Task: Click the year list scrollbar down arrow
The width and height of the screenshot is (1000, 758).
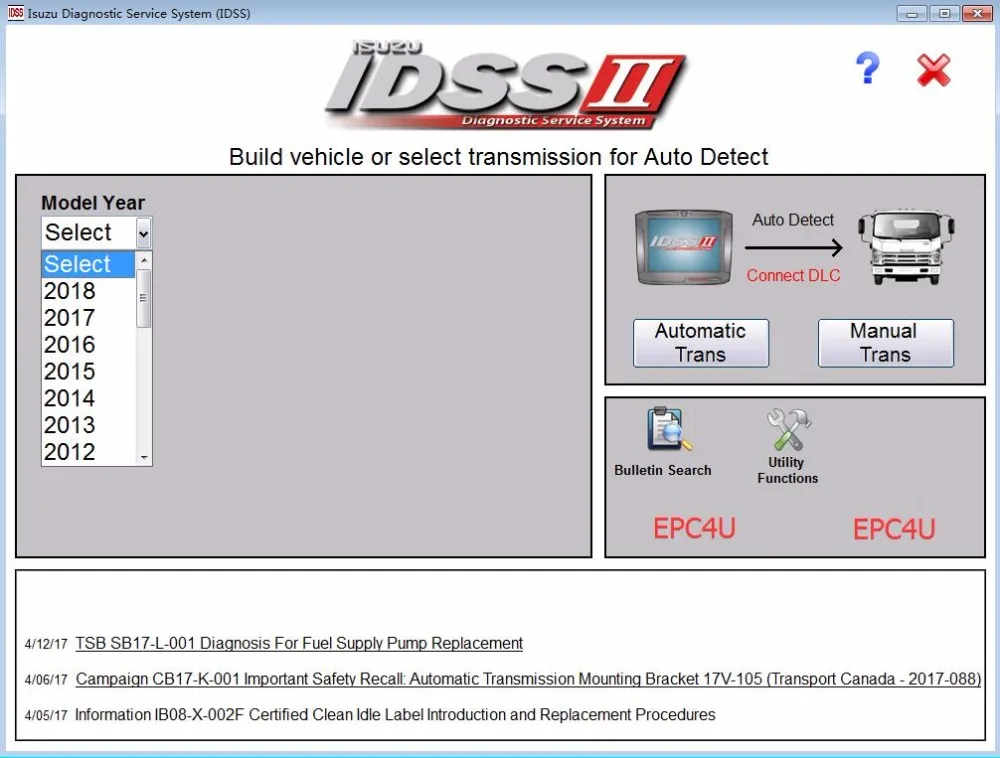Action: (x=144, y=457)
